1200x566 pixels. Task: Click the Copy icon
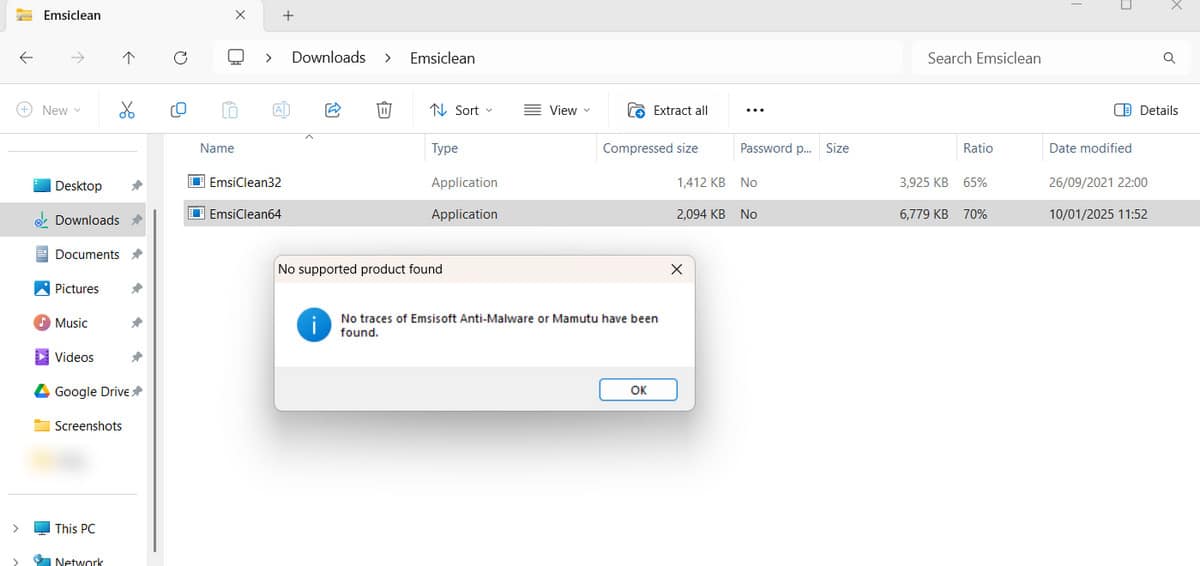click(178, 110)
